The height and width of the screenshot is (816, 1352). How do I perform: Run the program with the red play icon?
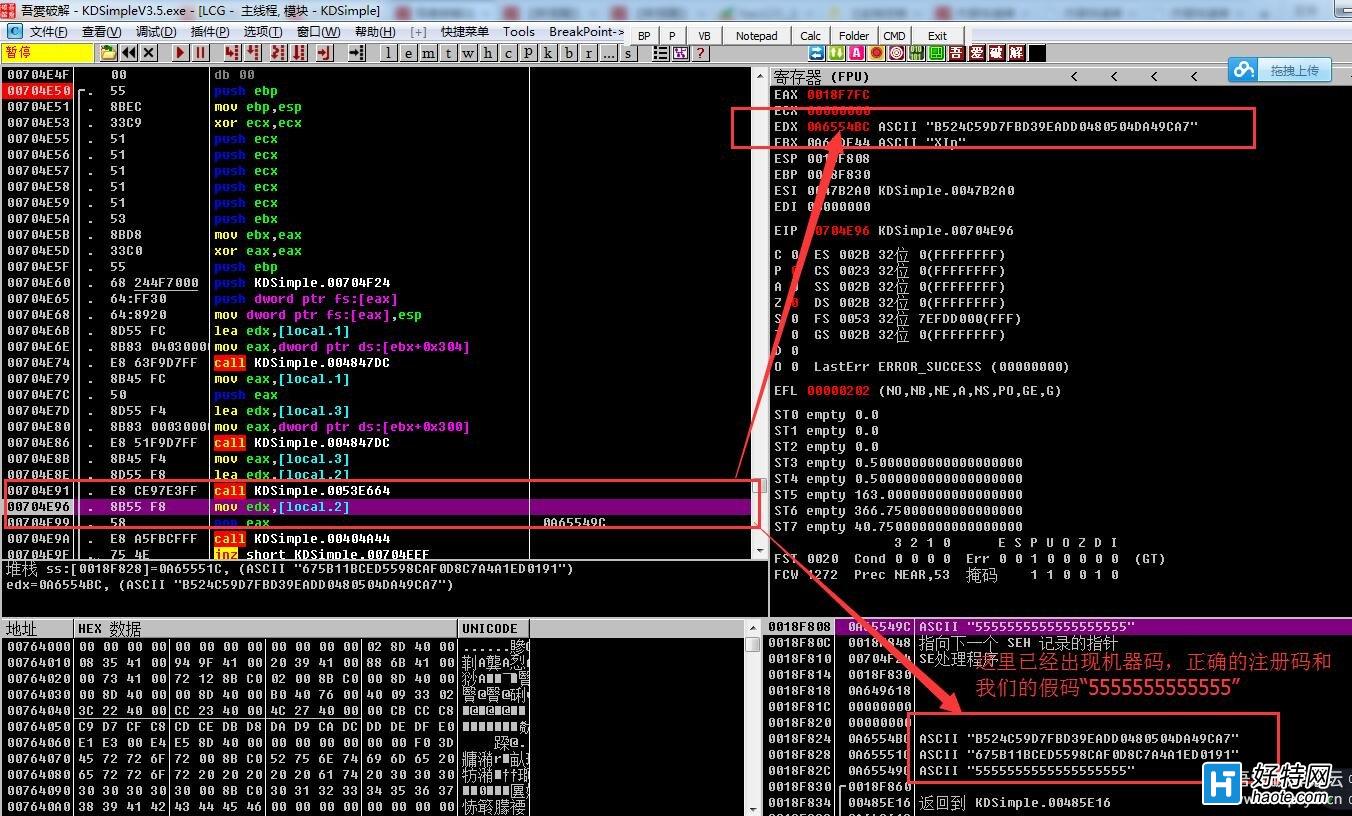(180, 53)
